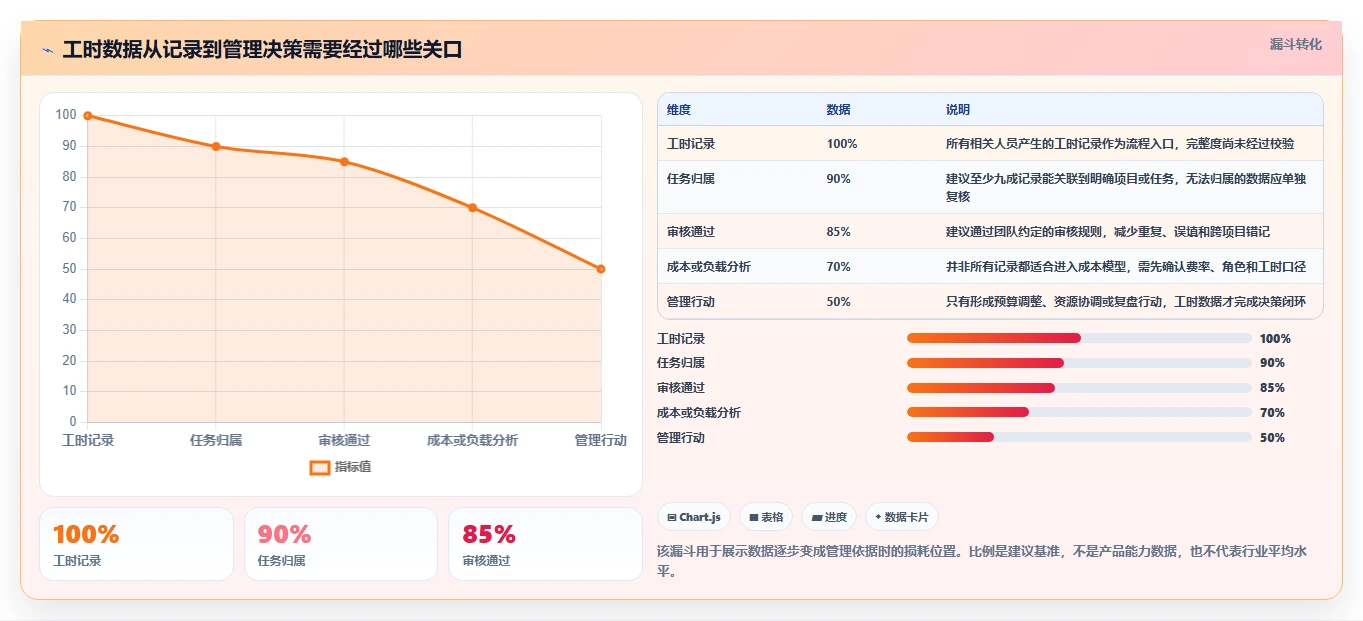Image resolution: width=1363 pixels, height=621 pixels.
Task: Select the 任务归属 cell in the table
Action: point(691,179)
